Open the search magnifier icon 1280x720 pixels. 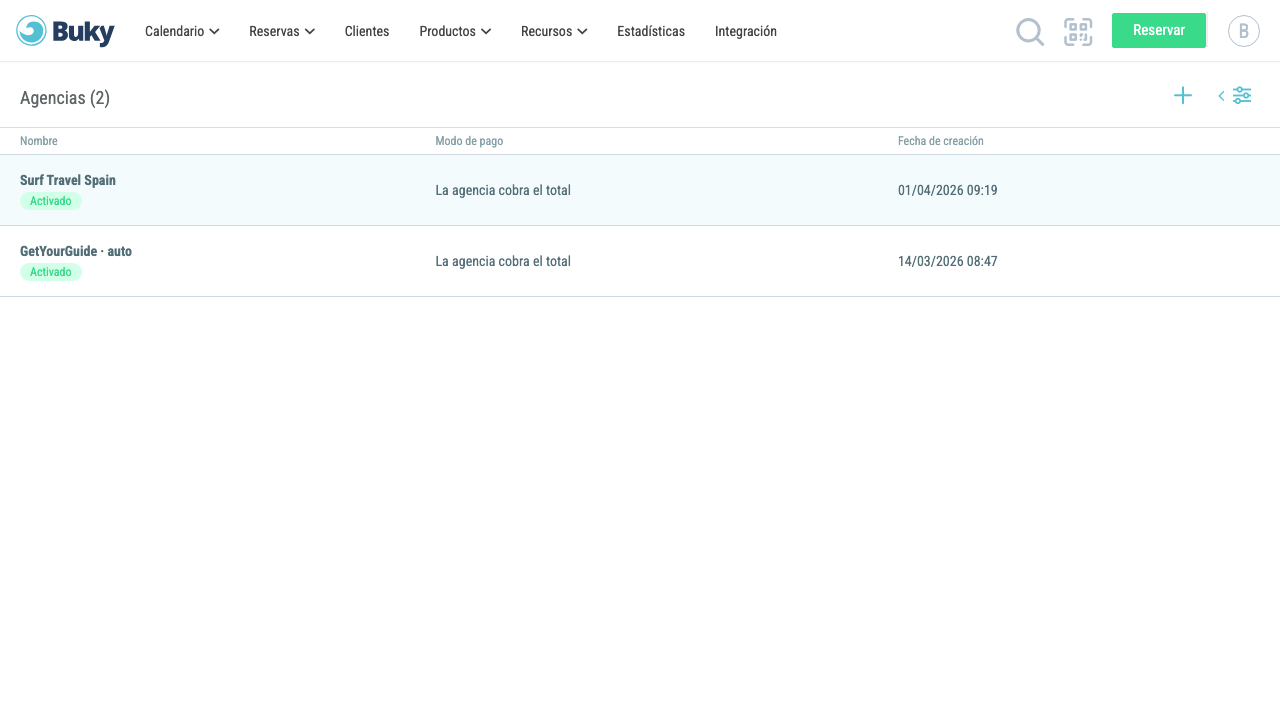[1030, 32]
